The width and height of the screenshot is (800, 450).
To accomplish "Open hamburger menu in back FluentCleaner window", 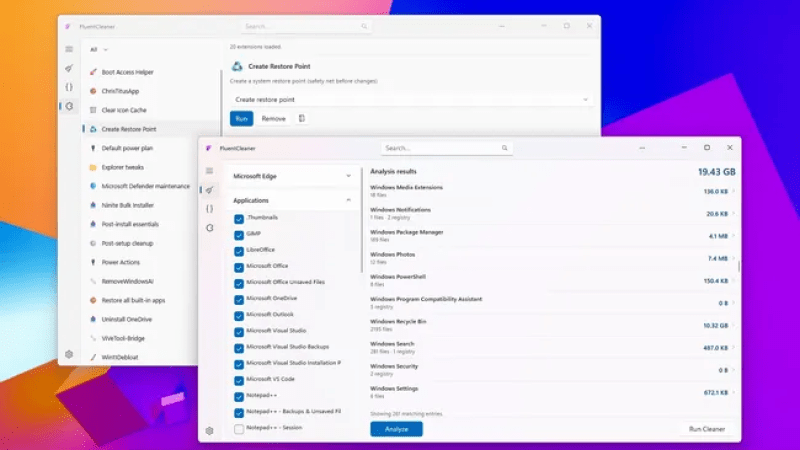I will 69,49.
